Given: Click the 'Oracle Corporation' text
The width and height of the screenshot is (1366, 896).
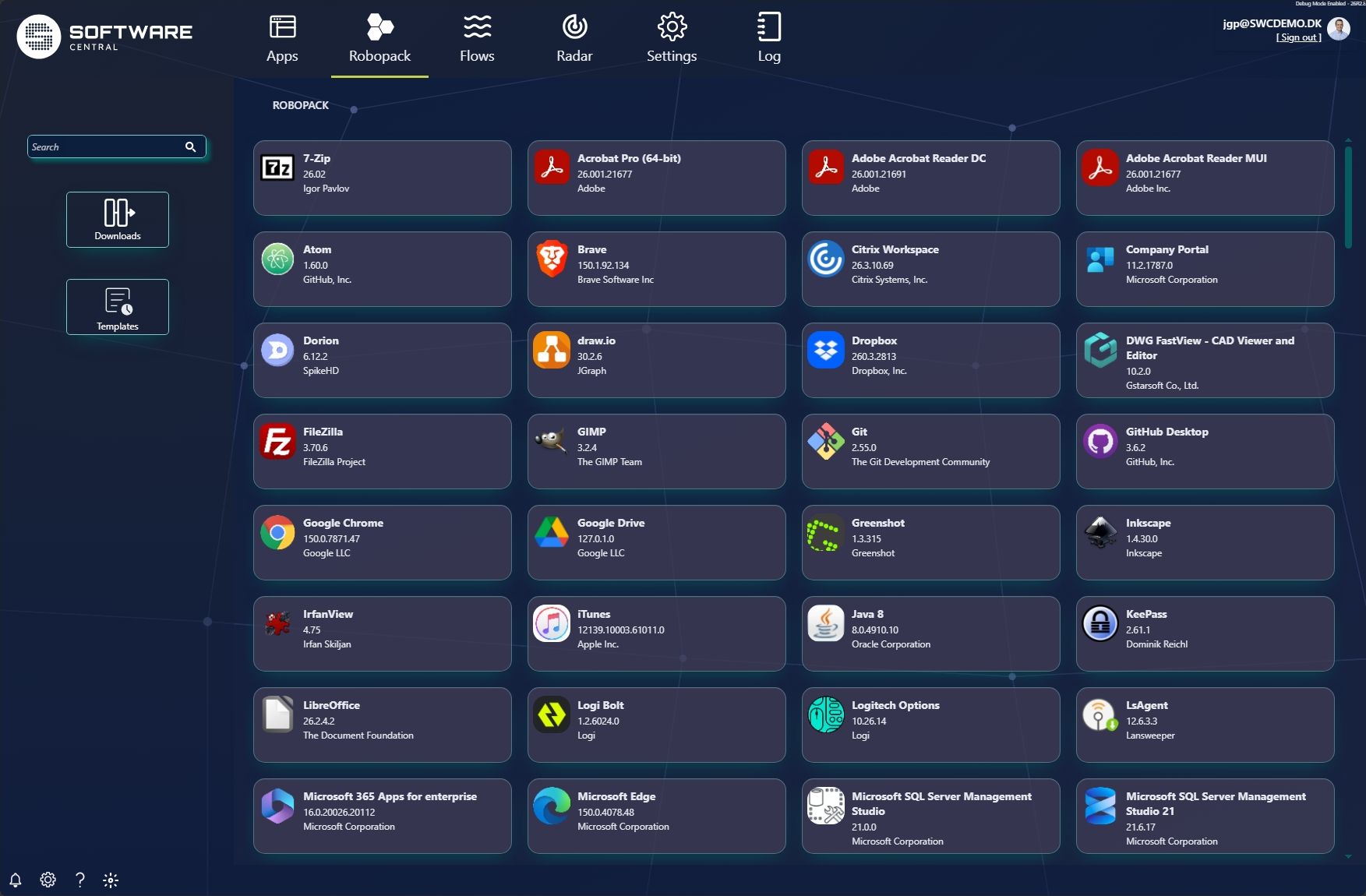Looking at the screenshot, I should [891, 644].
